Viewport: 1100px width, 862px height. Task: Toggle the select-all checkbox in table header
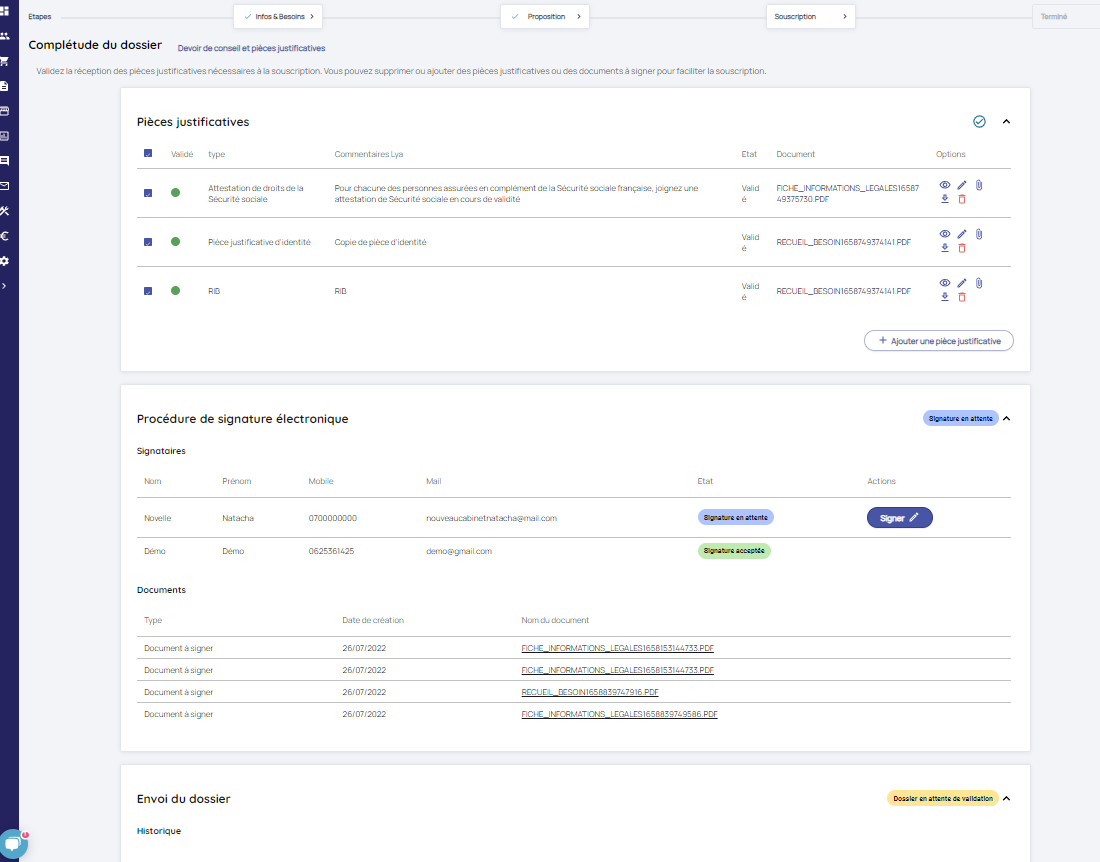click(148, 154)
